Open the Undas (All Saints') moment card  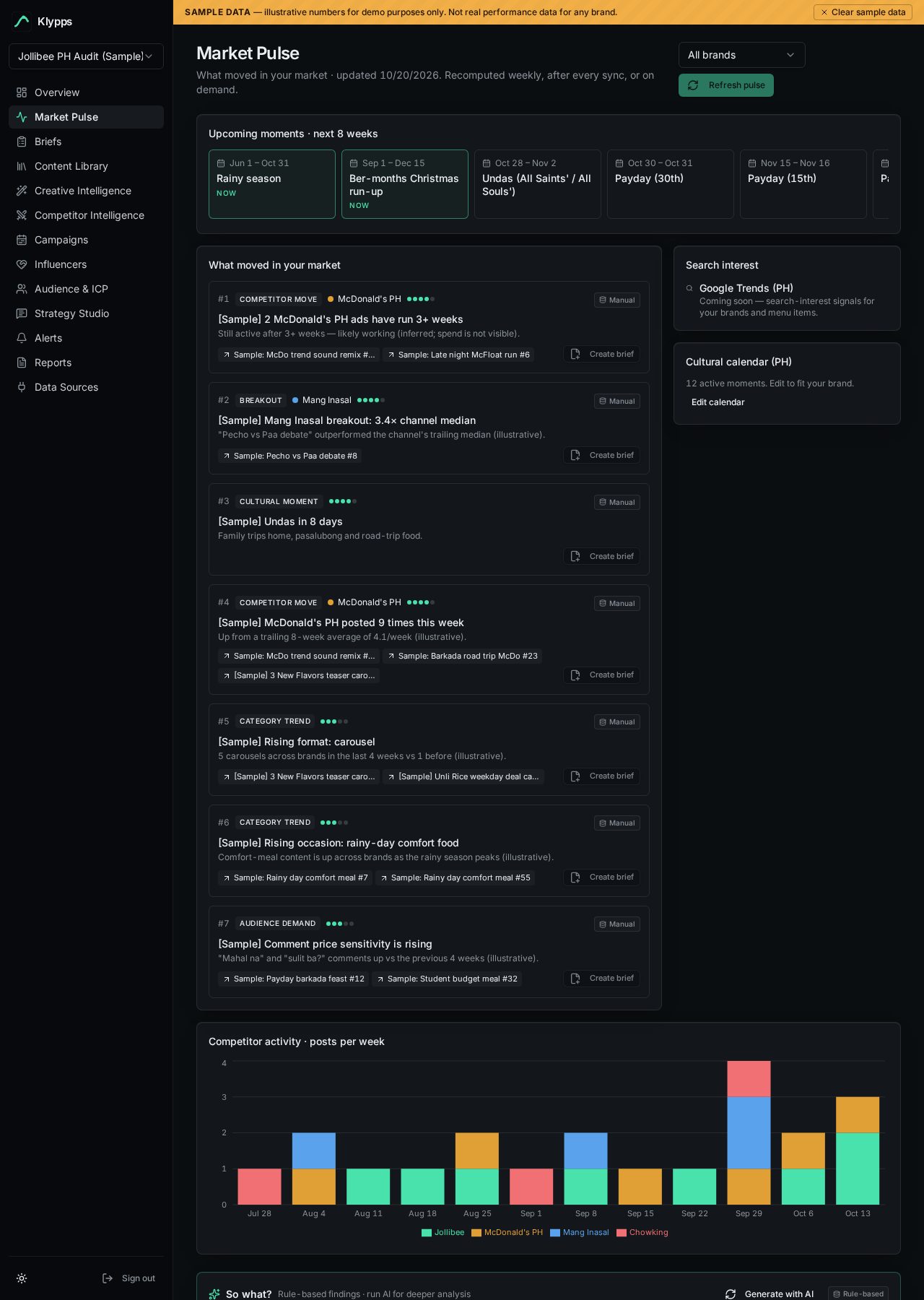tap(538, 184)
